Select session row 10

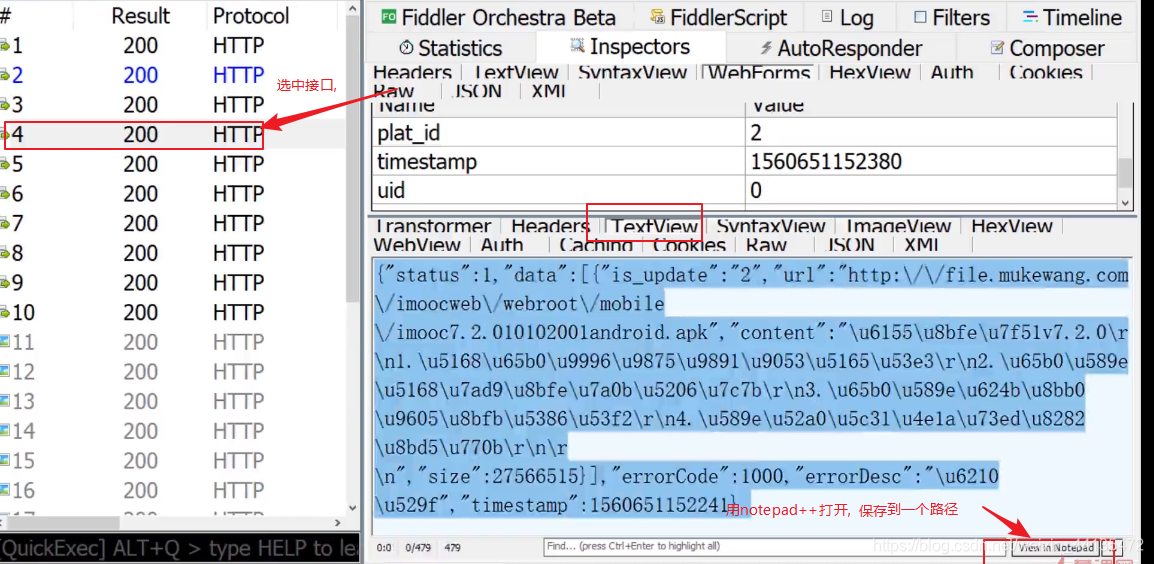pyautogui.click(x=173, y=313)
